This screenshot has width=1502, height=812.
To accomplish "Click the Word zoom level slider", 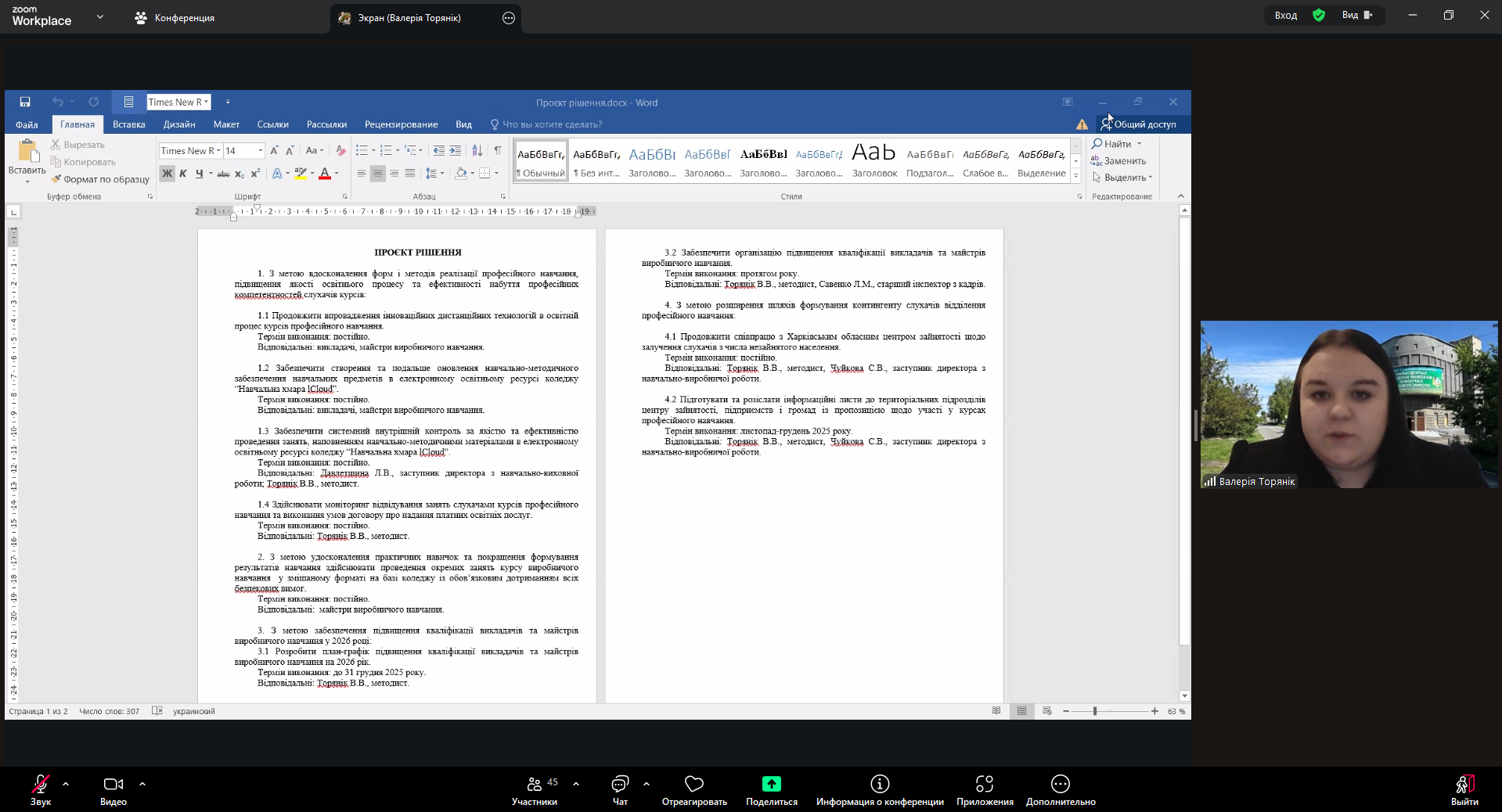I will [x=1095, y=711].
